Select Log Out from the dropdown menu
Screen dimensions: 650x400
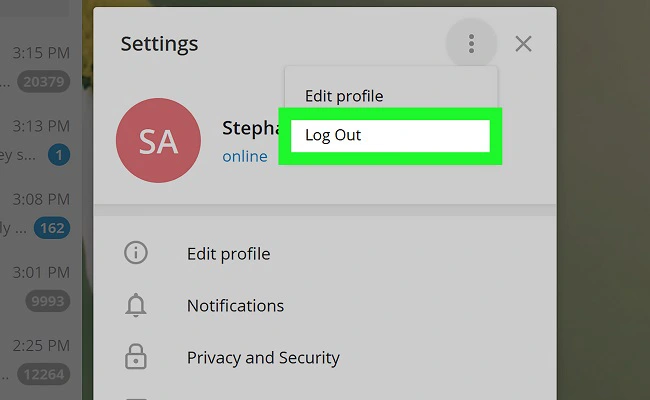tap(390, 136)
